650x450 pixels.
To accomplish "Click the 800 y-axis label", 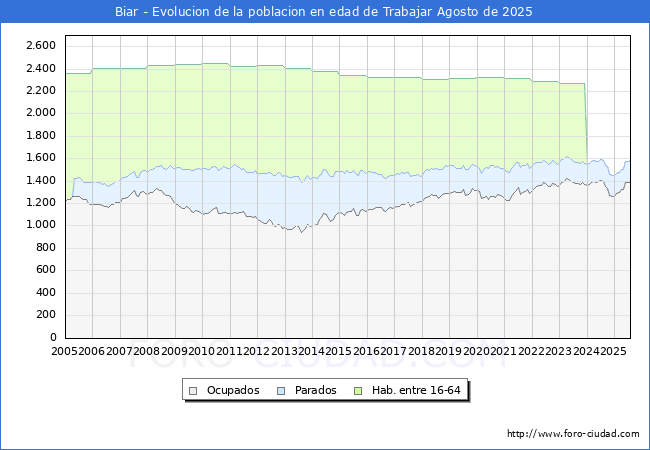I will click(46, 247).
